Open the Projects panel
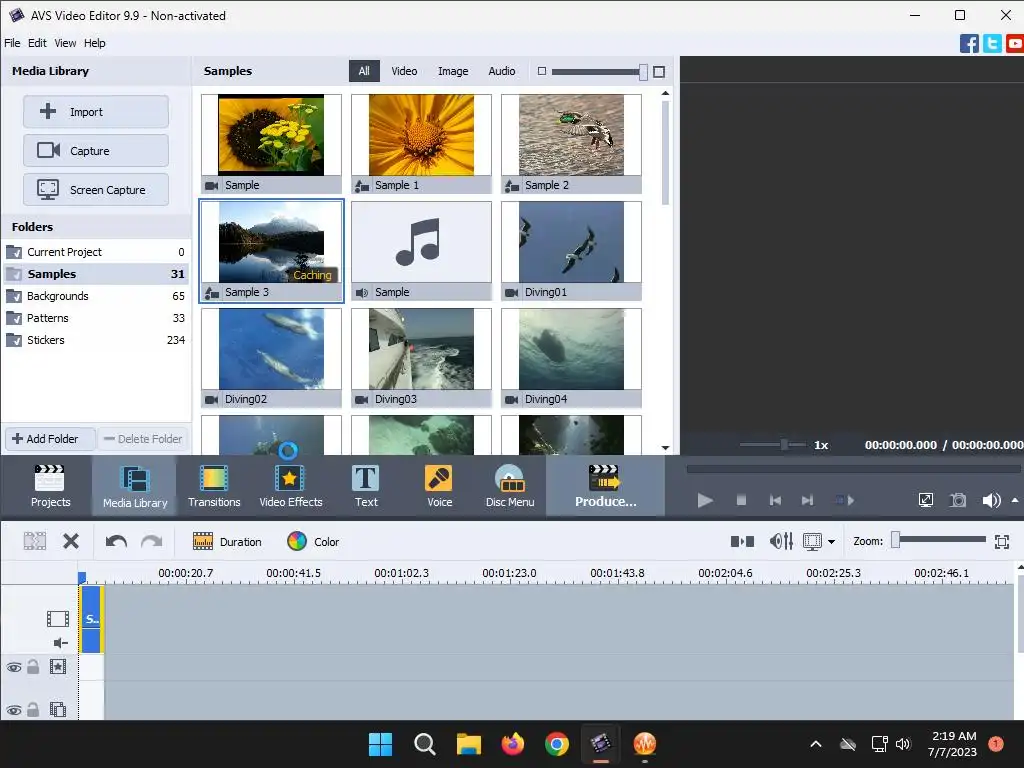This screenshot has width=1024, height=768. pyautogui.click(x=50, y=486)
